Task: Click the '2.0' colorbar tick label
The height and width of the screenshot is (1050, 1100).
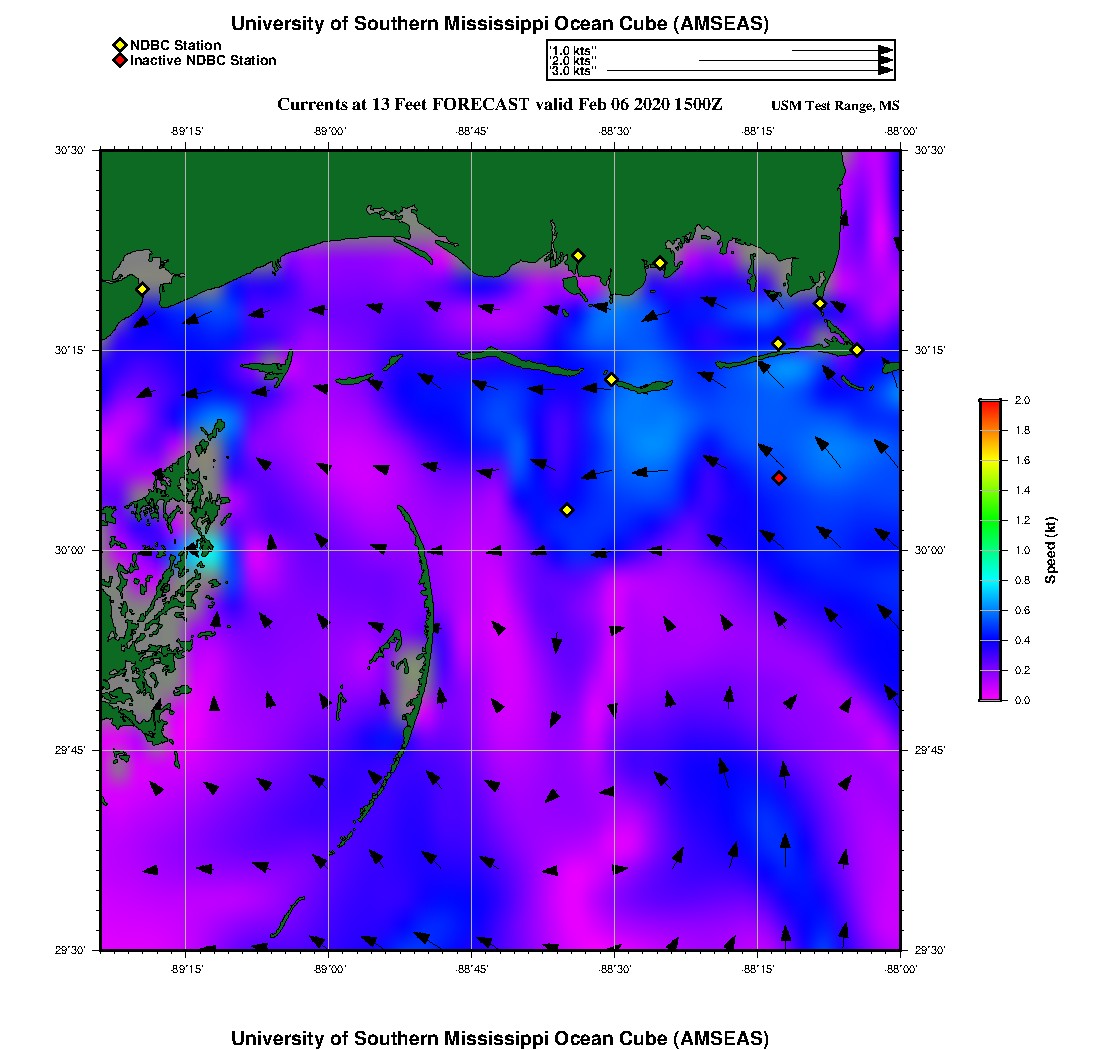Action: 1022,401
